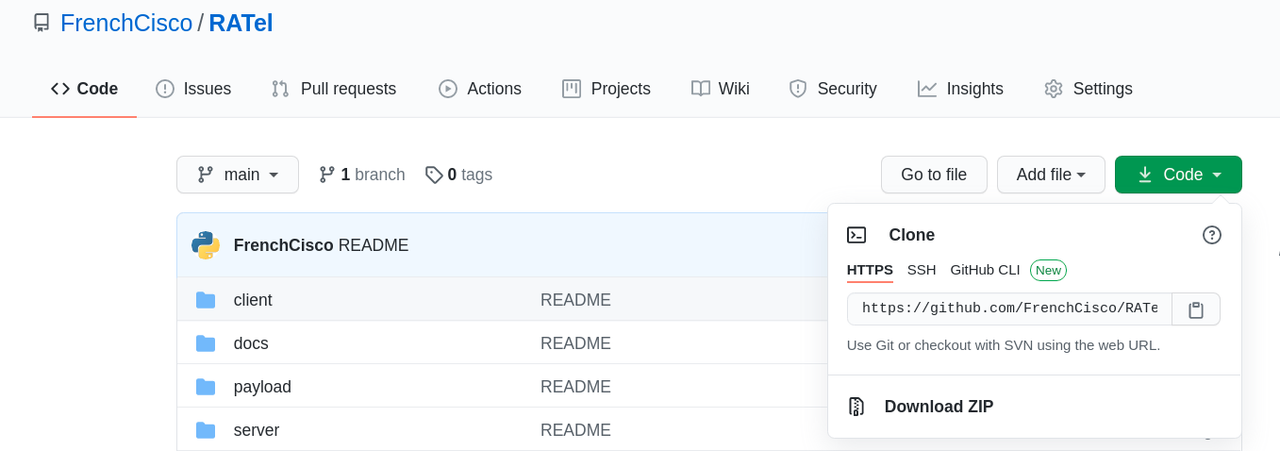Image resolution: width=1280 pixels, height=451 pixels.
Task: Click the Settings gear icon
Action: tap(1053, 89)
